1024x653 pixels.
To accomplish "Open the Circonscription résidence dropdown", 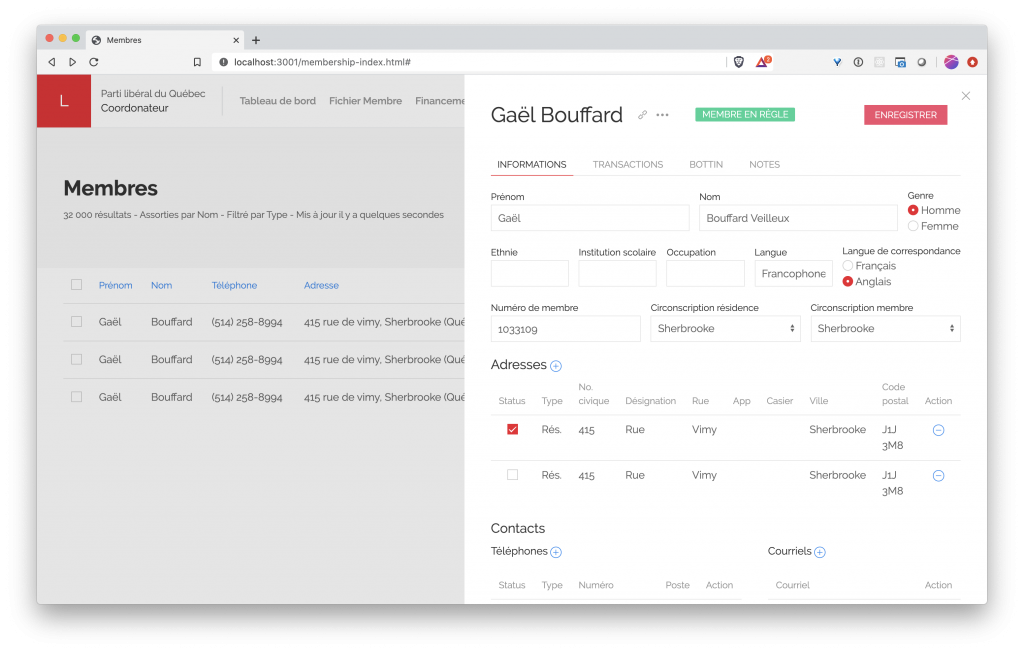I will coord(725,329).
